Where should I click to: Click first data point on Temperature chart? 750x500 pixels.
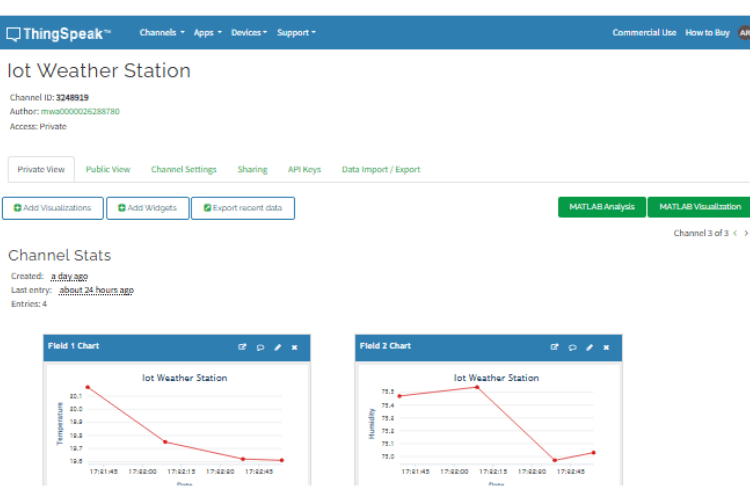pyautogui.click(x=88, y=387)
